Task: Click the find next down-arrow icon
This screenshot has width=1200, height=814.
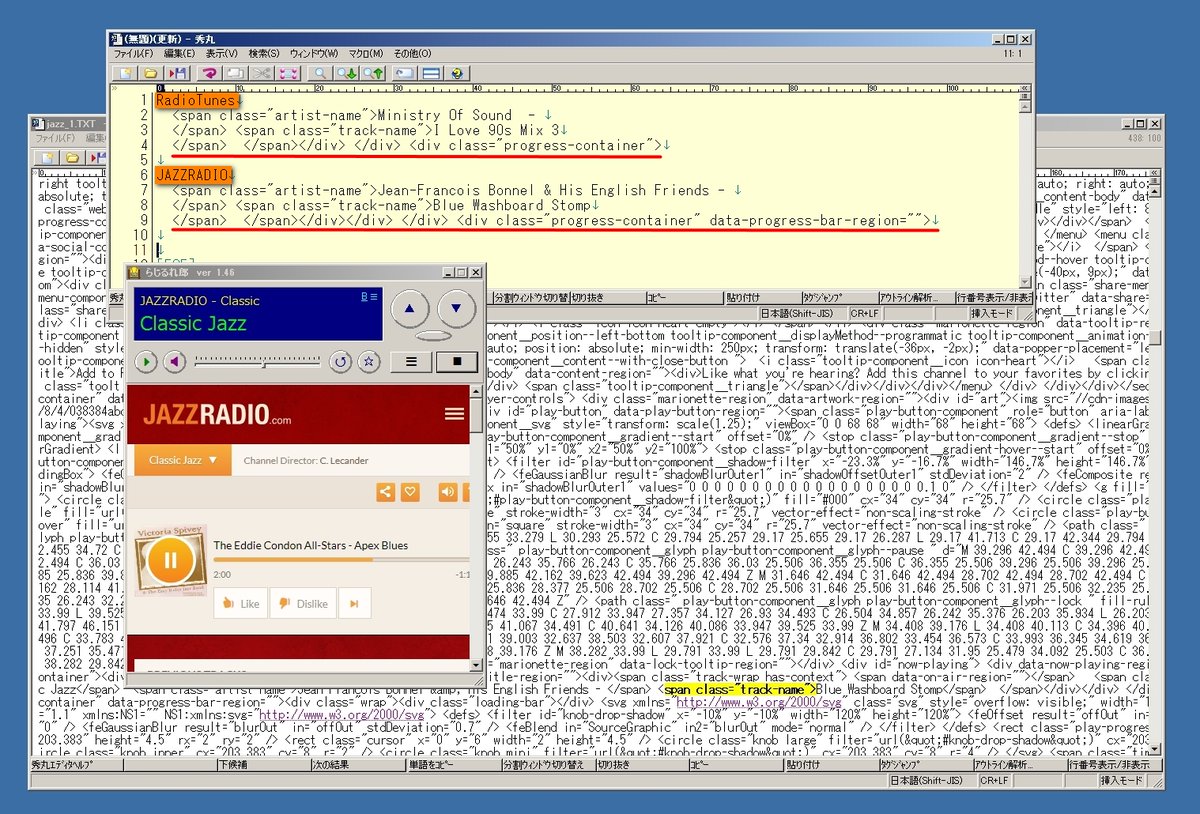Action: pos(346,73)
